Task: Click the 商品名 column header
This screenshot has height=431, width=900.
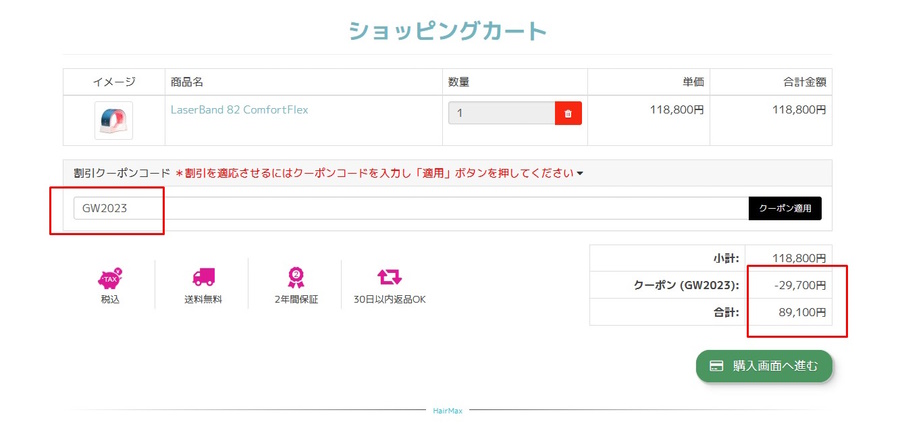Action: coord(187,82)
